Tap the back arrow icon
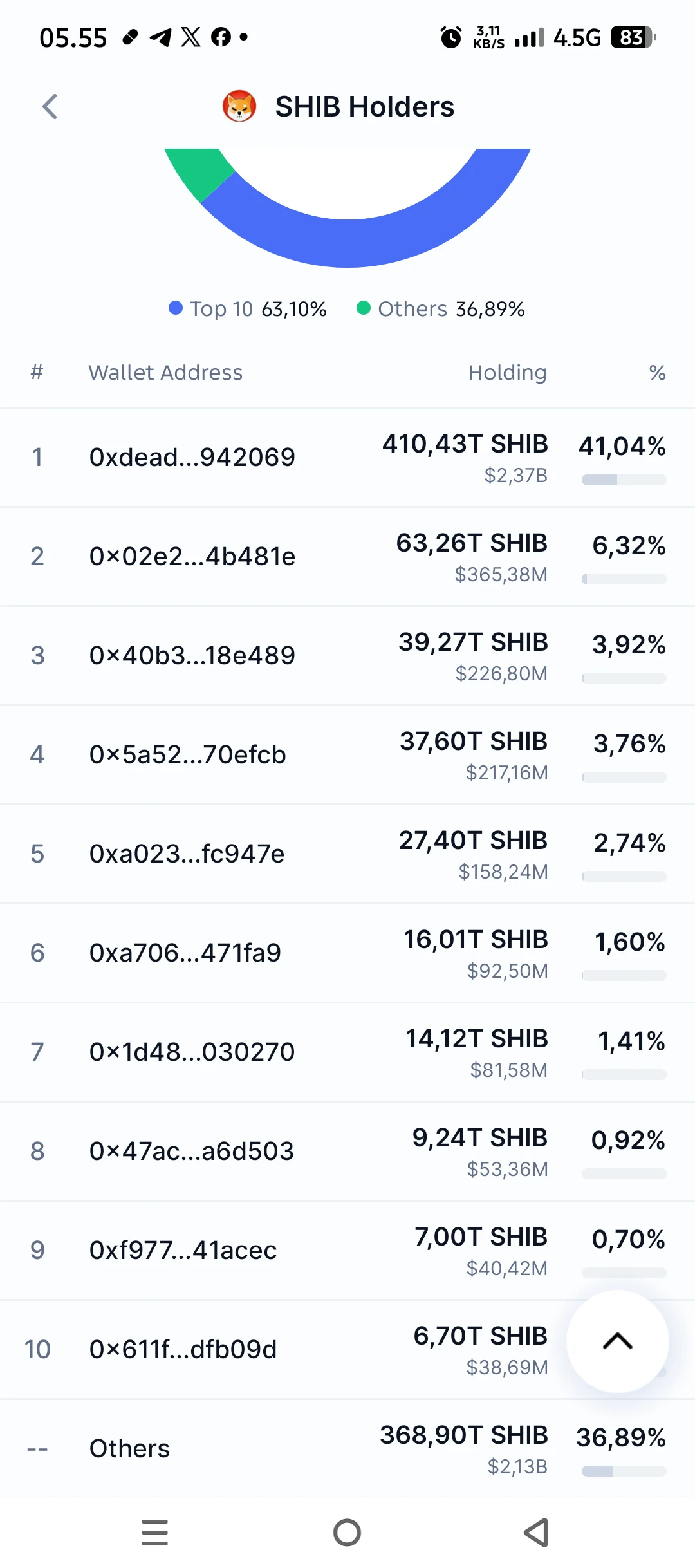Viewport: 695px width, 1568px height. click(50, 107)
